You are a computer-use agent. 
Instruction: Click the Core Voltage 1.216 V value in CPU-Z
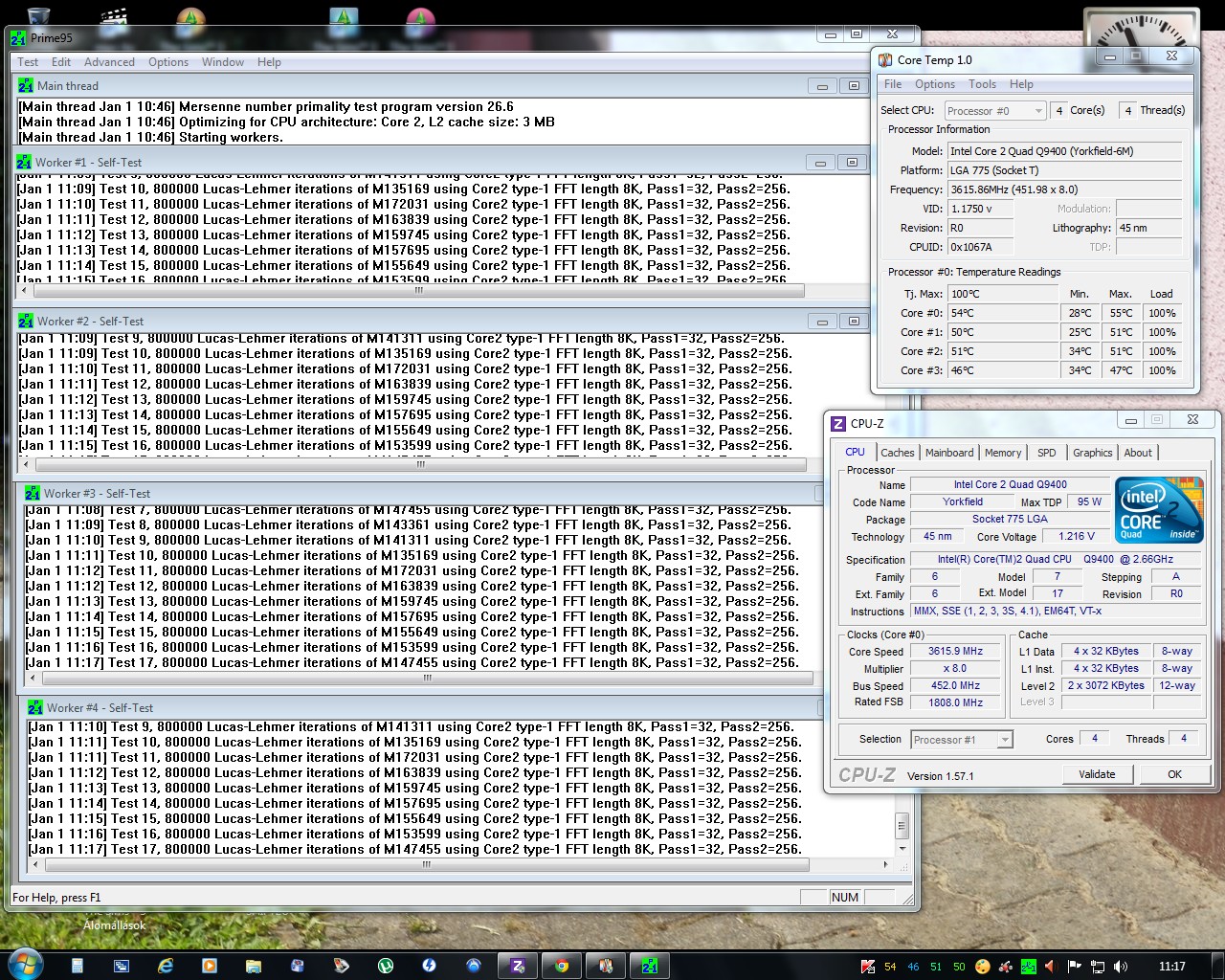point(1077,536)
